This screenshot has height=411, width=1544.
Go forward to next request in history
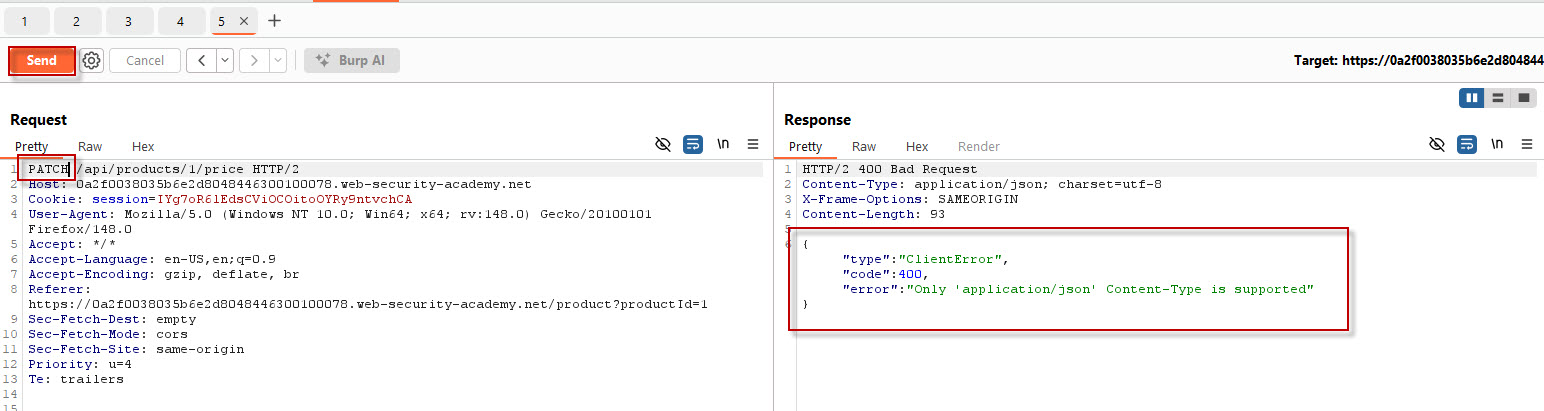255,60
